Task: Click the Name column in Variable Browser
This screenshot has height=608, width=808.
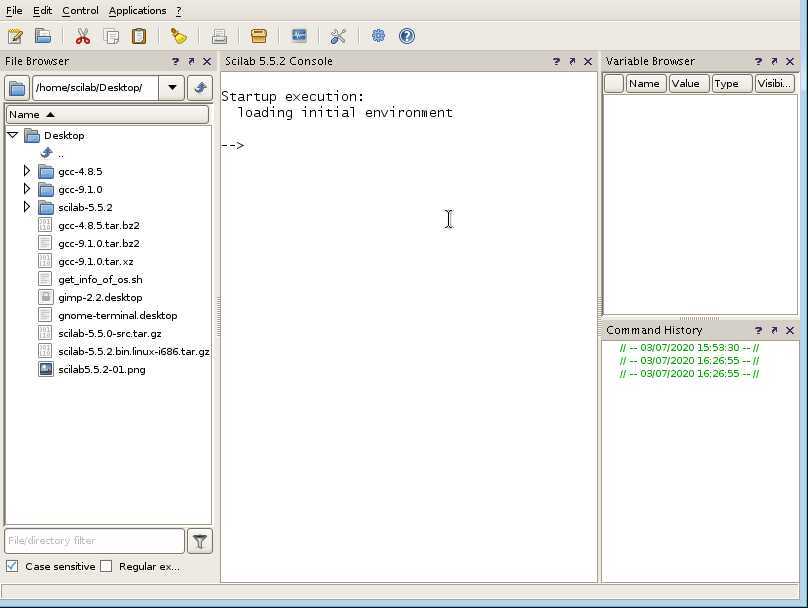Action: 646,83
